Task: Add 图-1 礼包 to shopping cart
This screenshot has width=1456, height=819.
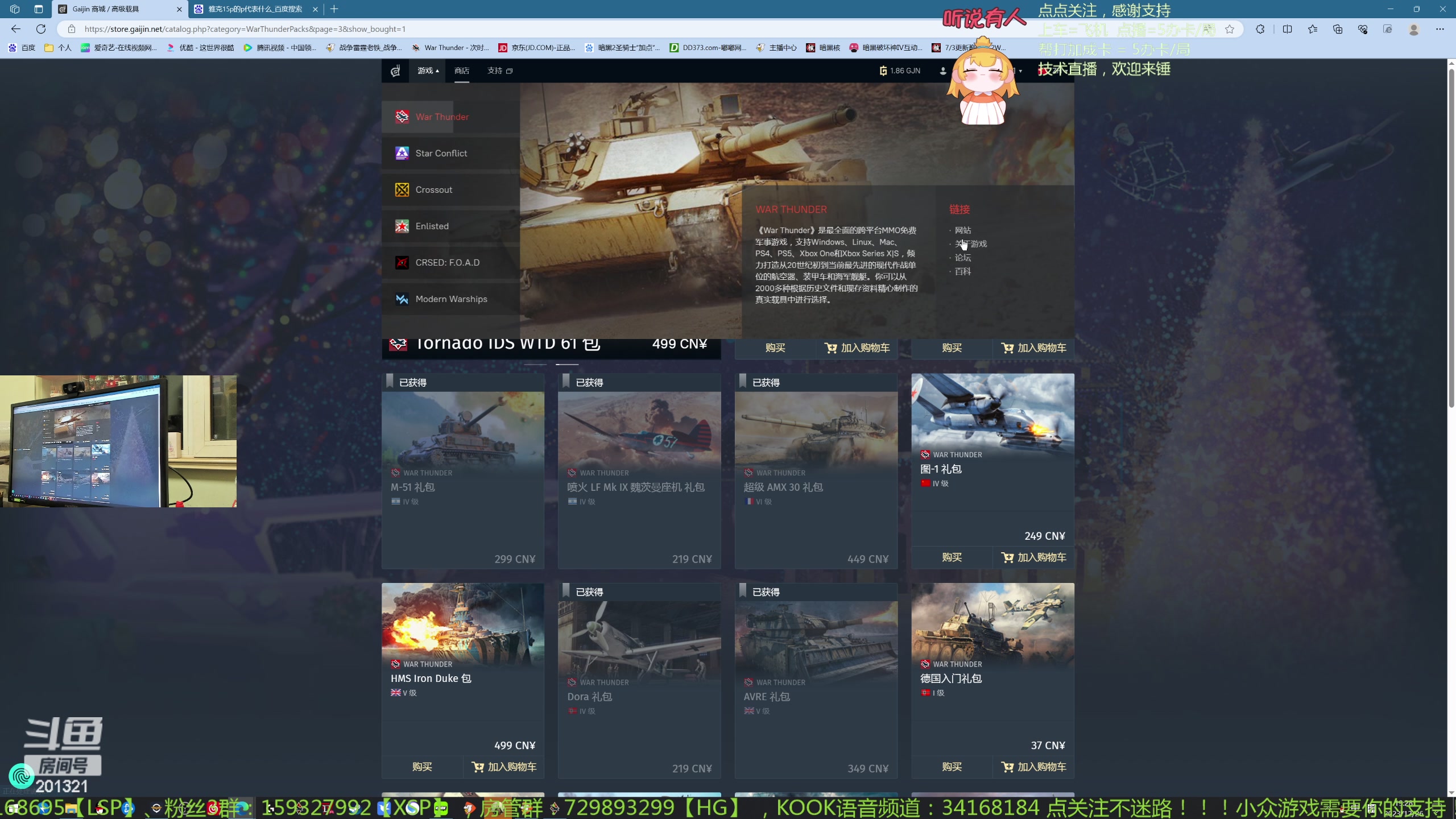Action: [1033, 557]
